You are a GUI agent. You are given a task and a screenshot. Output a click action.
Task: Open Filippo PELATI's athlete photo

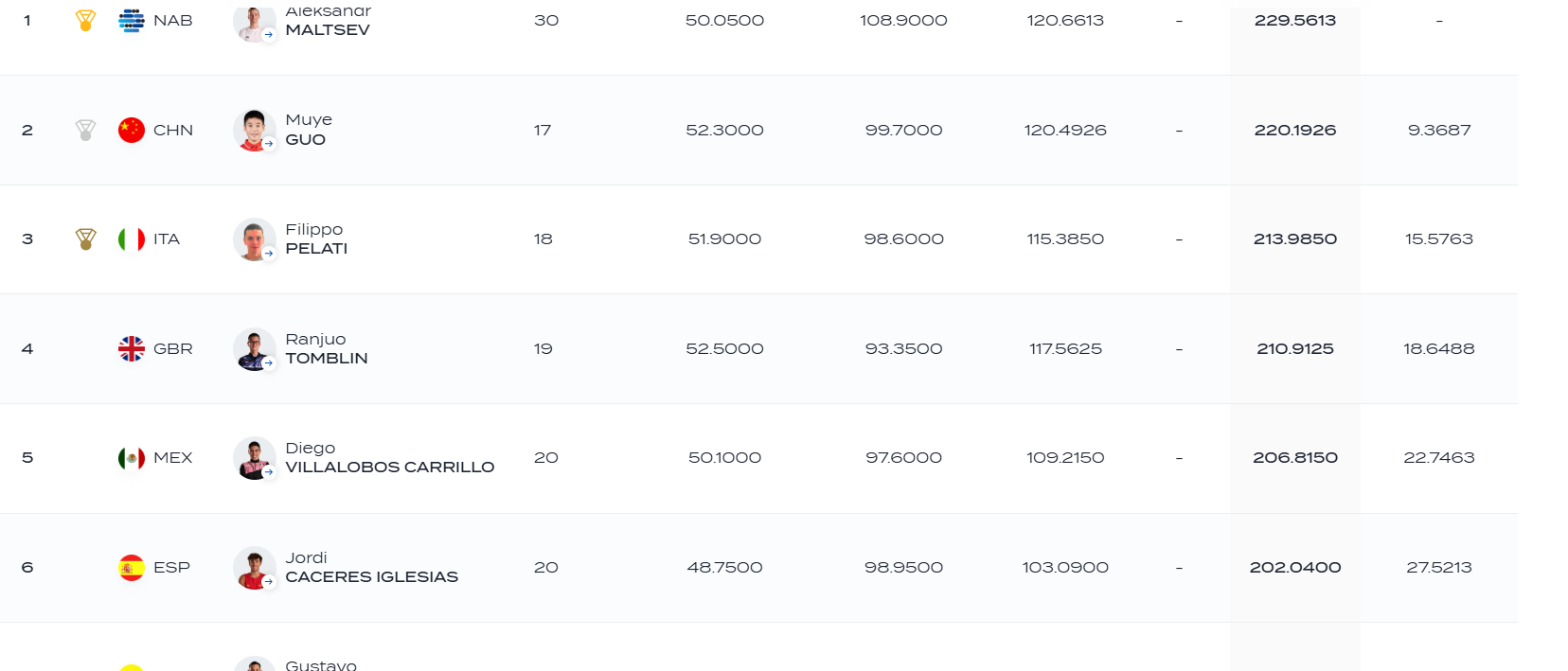[254, 239]
